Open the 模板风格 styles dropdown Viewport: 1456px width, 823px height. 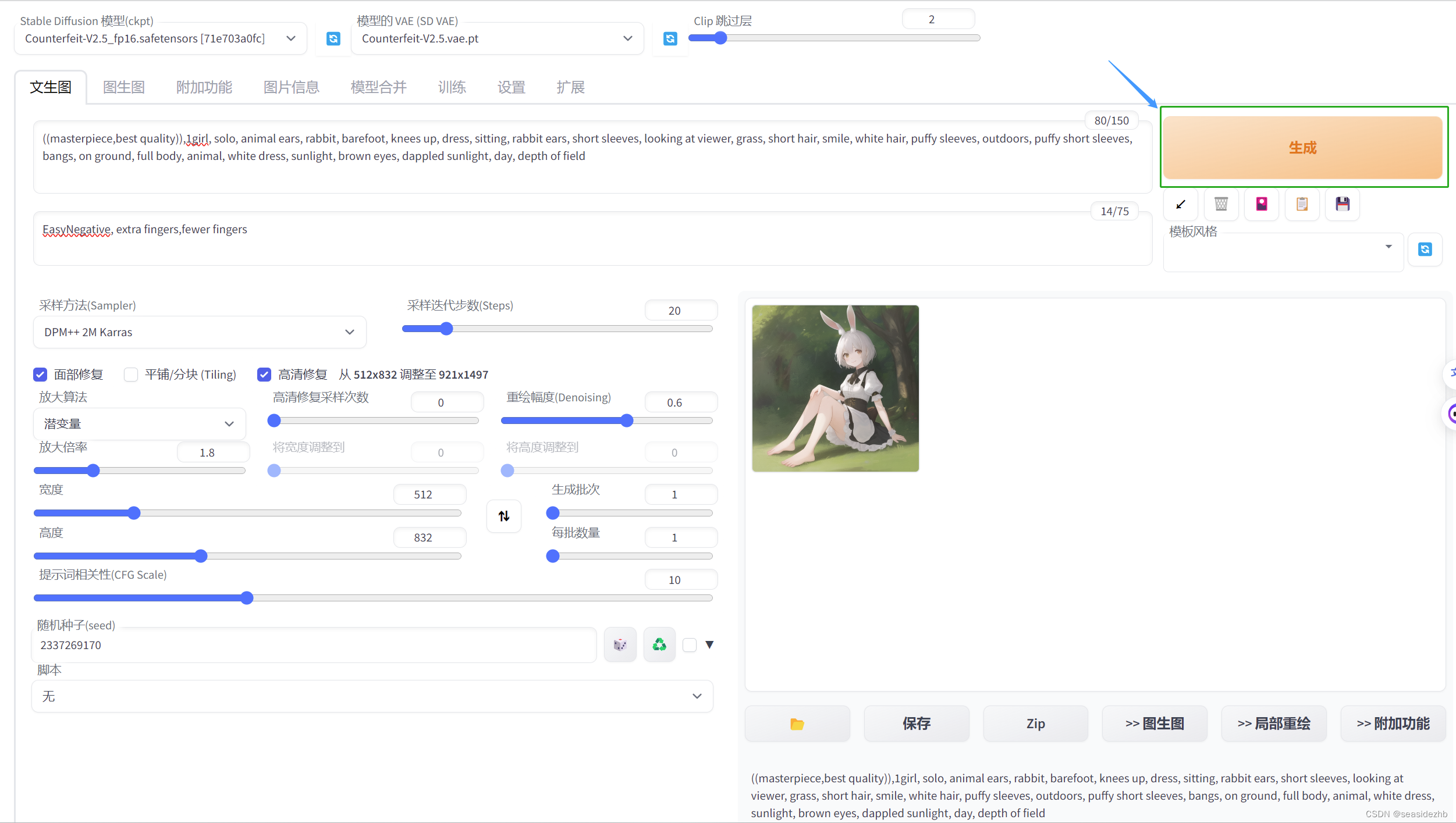[x=1283, y=251]
